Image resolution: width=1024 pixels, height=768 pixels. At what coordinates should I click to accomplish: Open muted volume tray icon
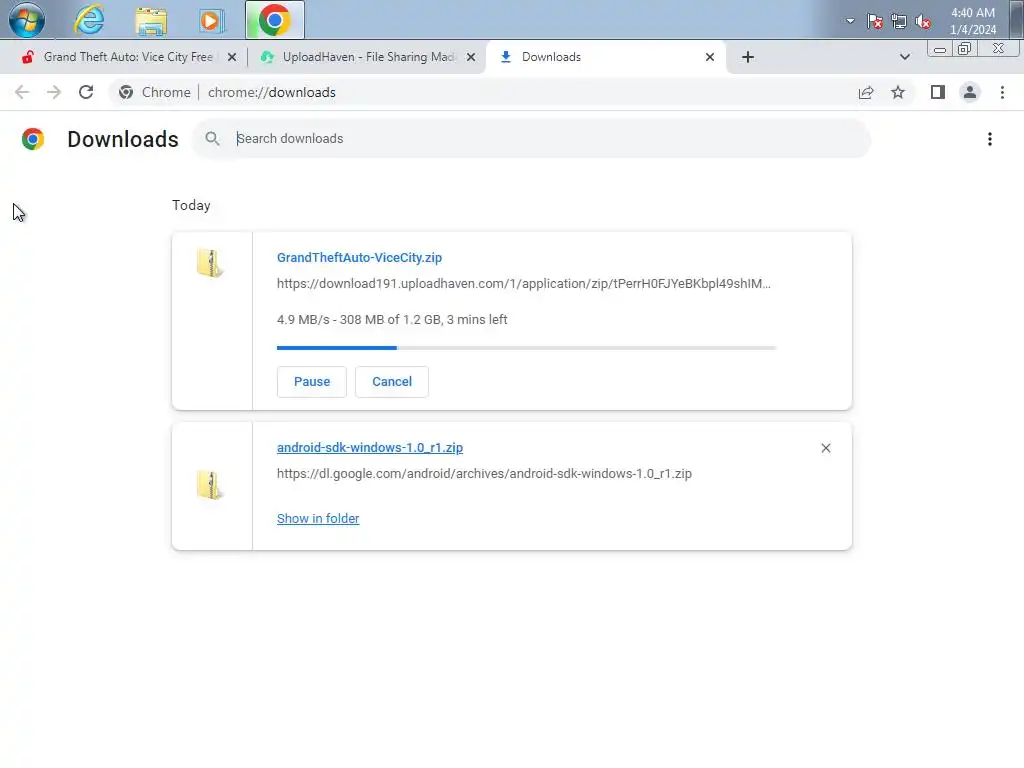click(923, 21)
